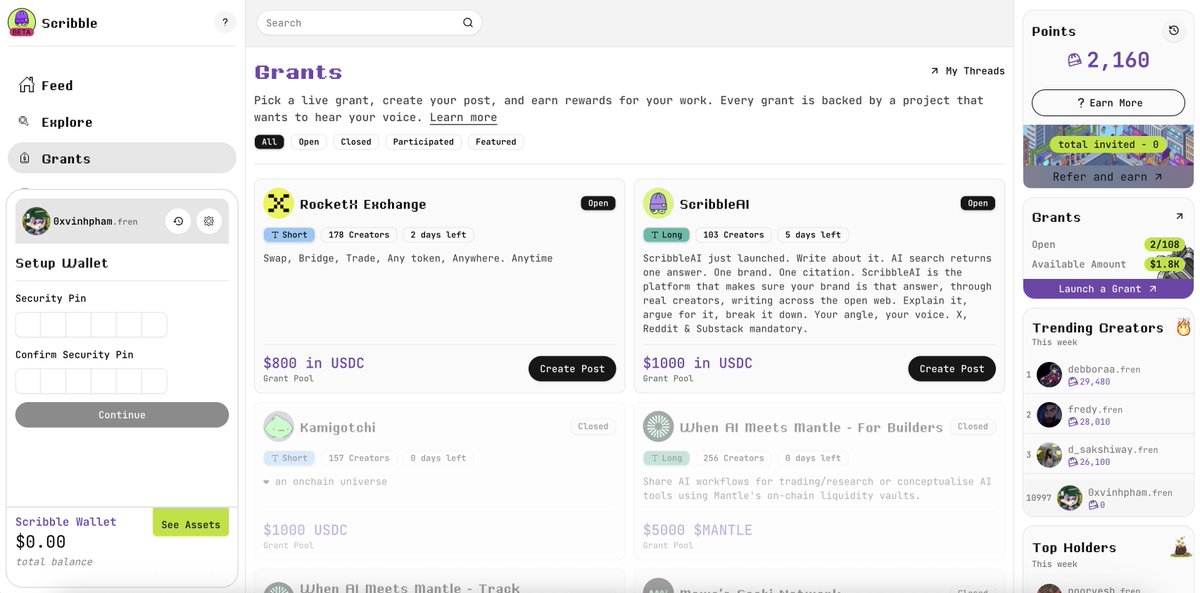
Task: Click $5000 $MANTLE pool amount
Action: pyautogui.click(x=697, y=530)
